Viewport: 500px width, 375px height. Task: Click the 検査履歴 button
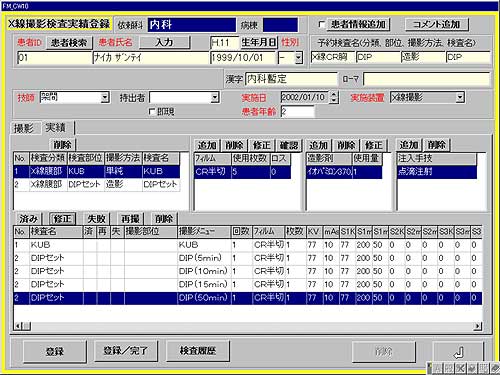(x=198, y=351)
